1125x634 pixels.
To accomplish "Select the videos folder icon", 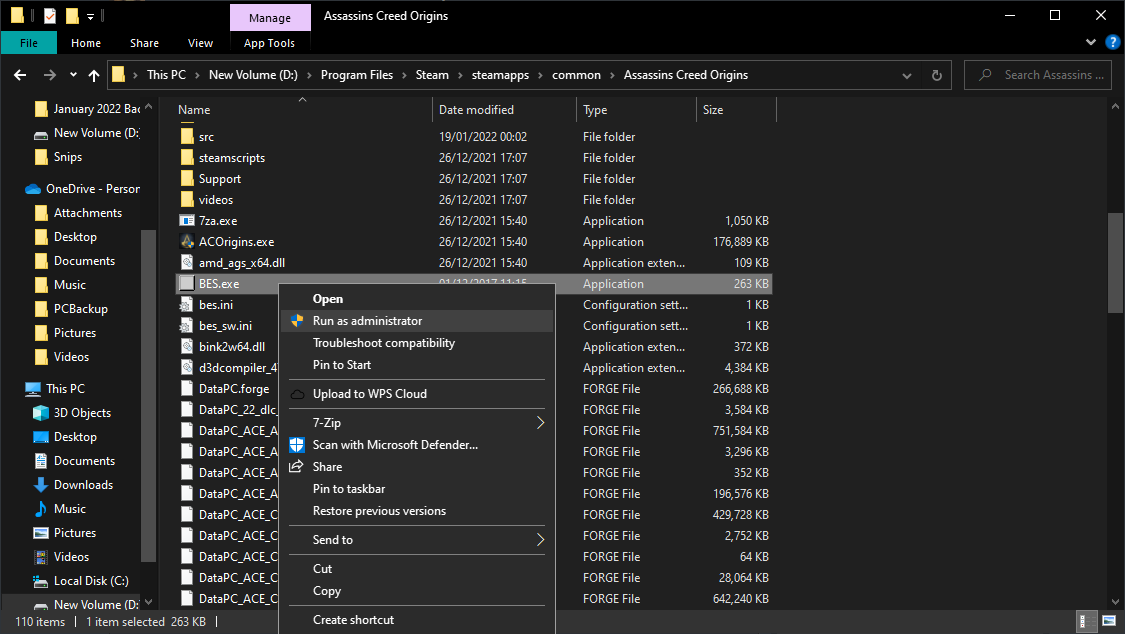I will point(187,199).
